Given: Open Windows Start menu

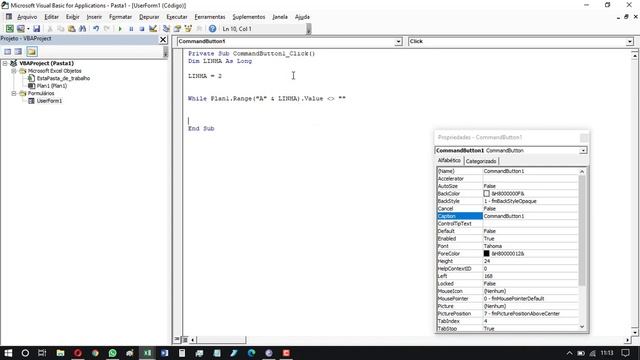Looking at the screenshot, I should click(8, 353).
